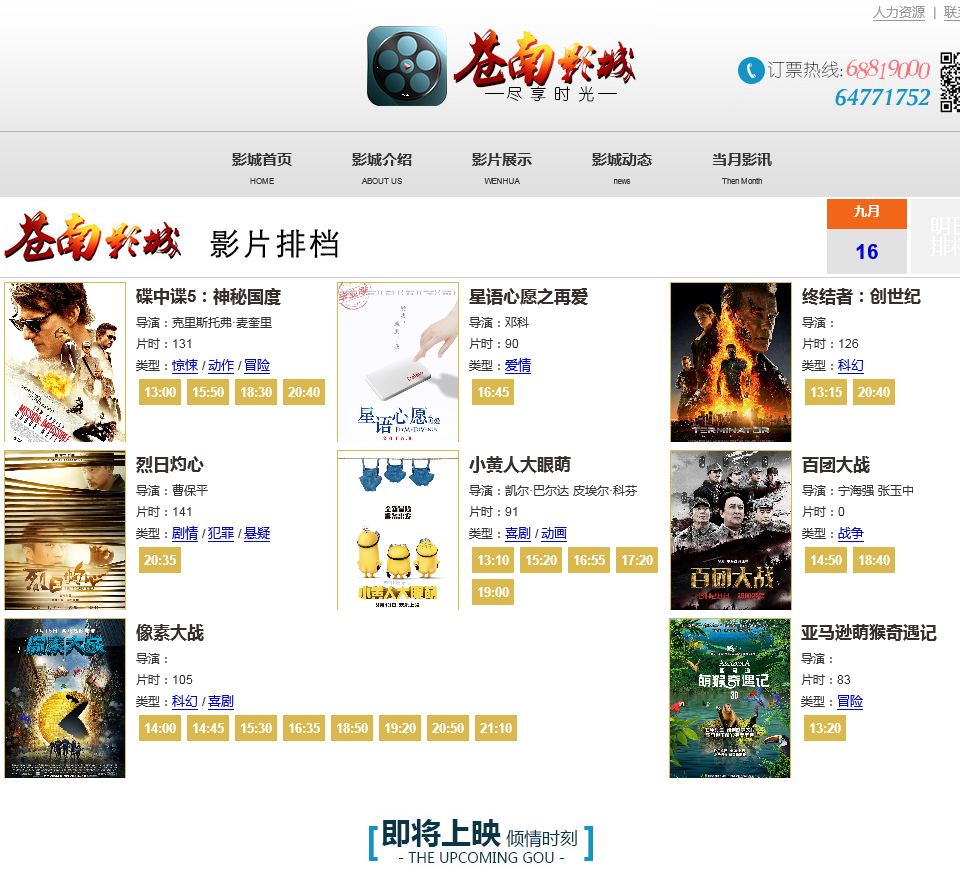Select the 14:50 showtime for 百团大战
960x873 pixels.
point(826,560)
